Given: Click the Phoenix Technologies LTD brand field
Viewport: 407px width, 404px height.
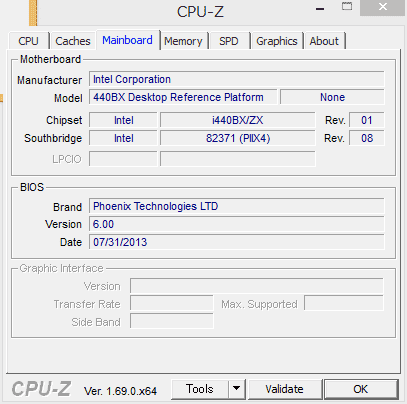Looking at the screenshot, I should pyautogui.click(x=237, y=206).
